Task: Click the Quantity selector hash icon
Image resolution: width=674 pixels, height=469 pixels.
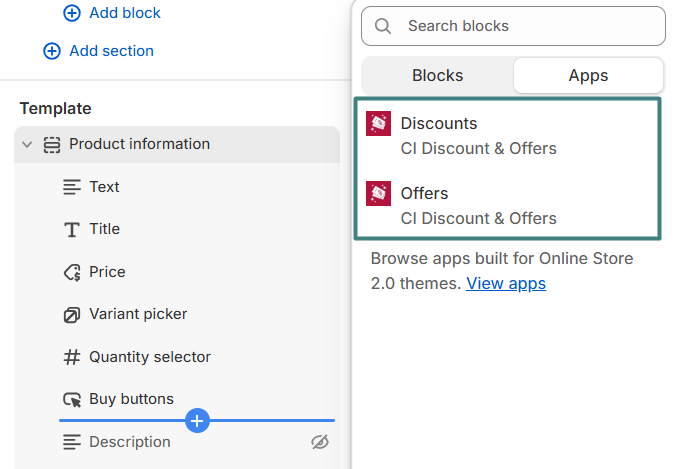Action: 72,357
